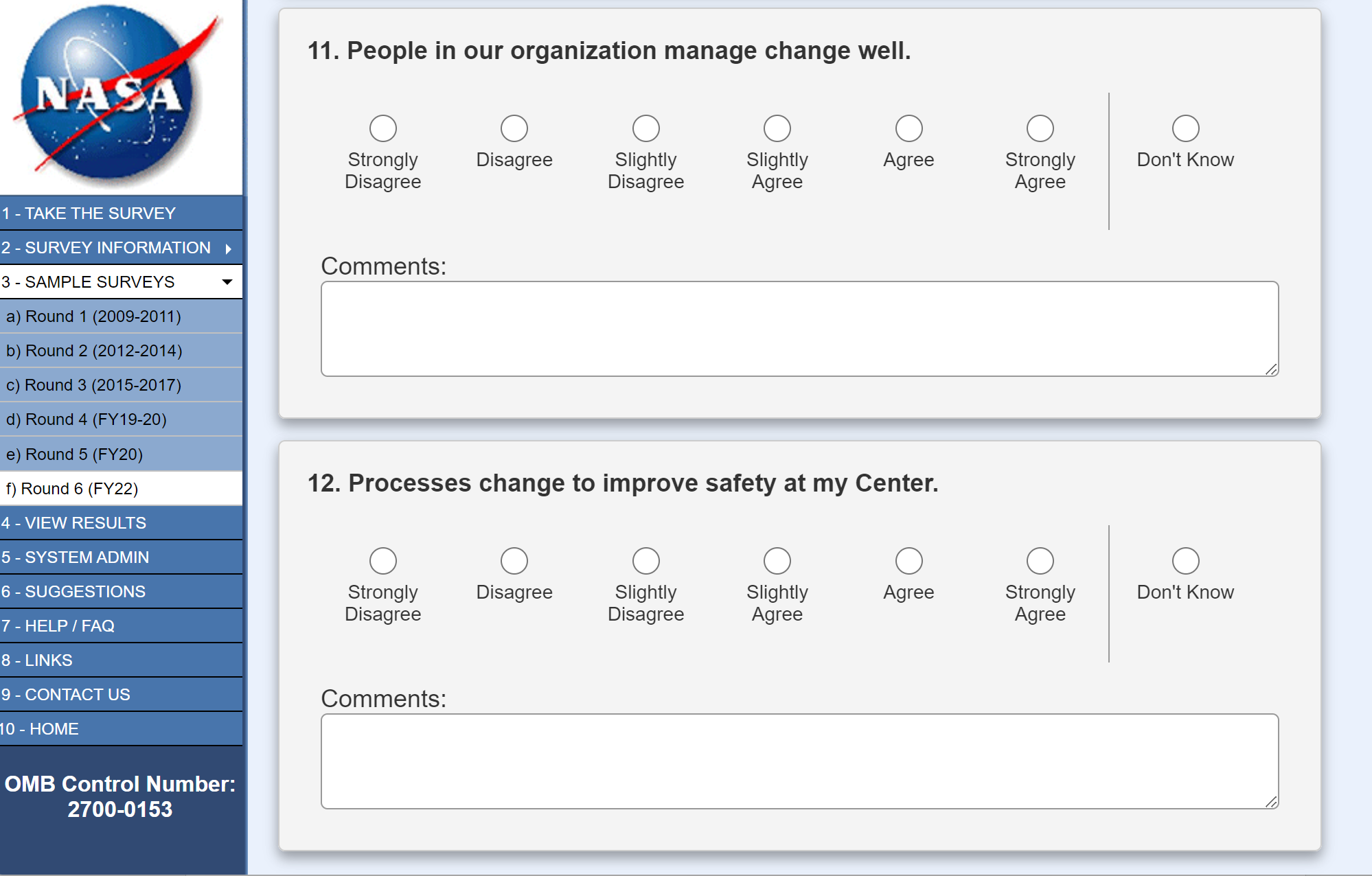
Task: Grab the question 11 comments resize handle
Action: (1271, 369)
